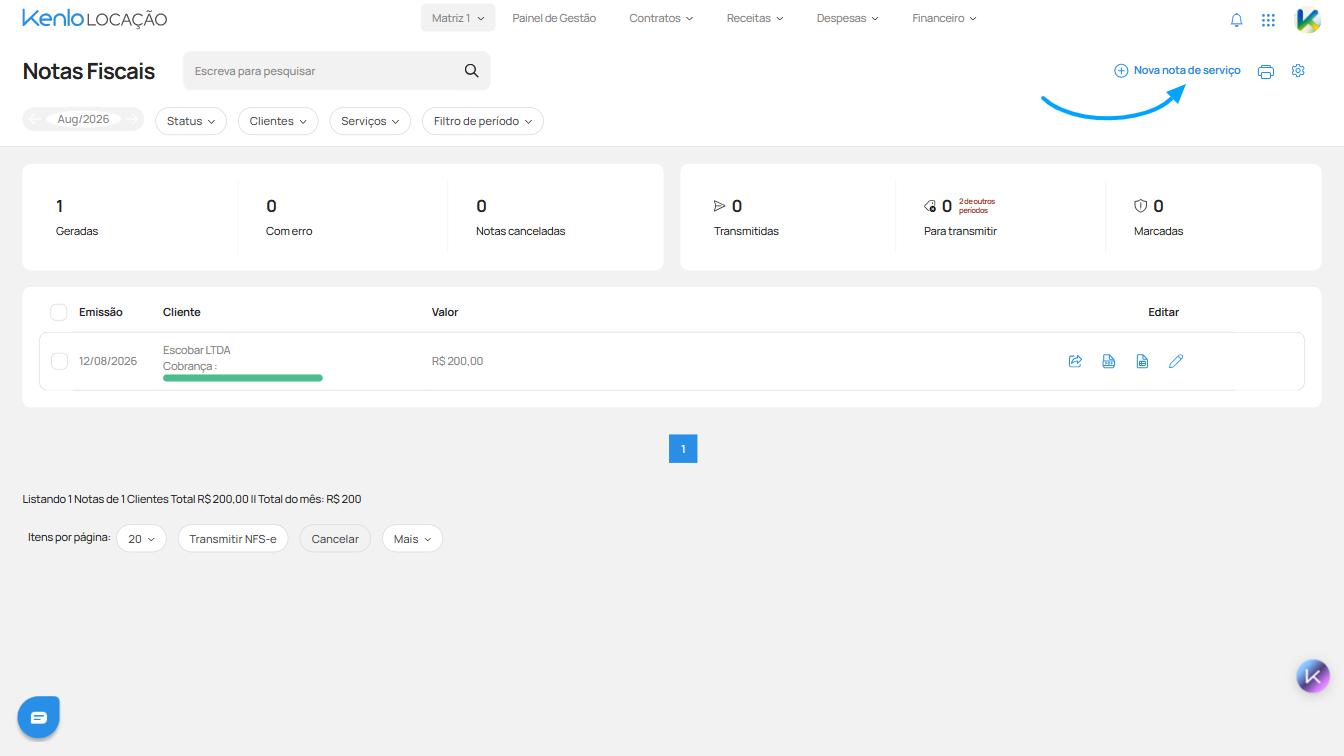Click the Cliente column header
Screen dimensions: 1344x756
pyautogui.click(x=182, y=312)
